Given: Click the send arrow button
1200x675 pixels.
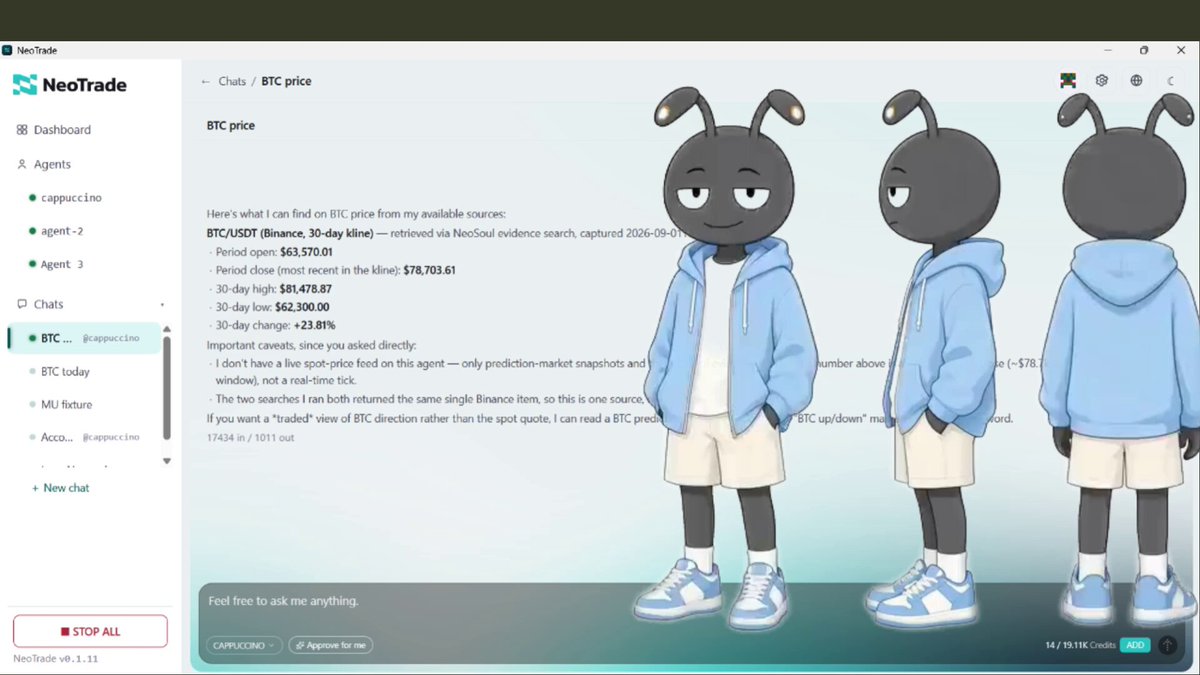Looking at the screenshot, I should tap(1167, 645).
